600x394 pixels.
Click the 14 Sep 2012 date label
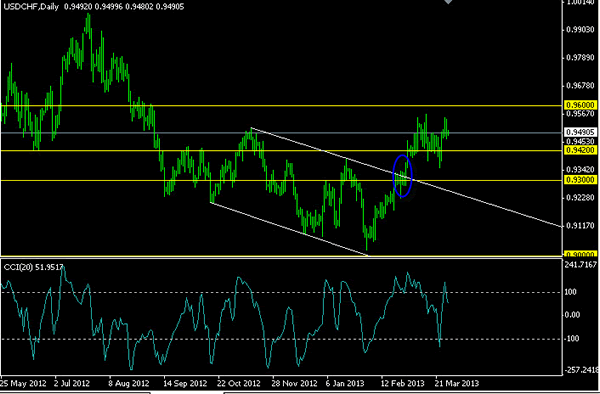click(185, 383)
